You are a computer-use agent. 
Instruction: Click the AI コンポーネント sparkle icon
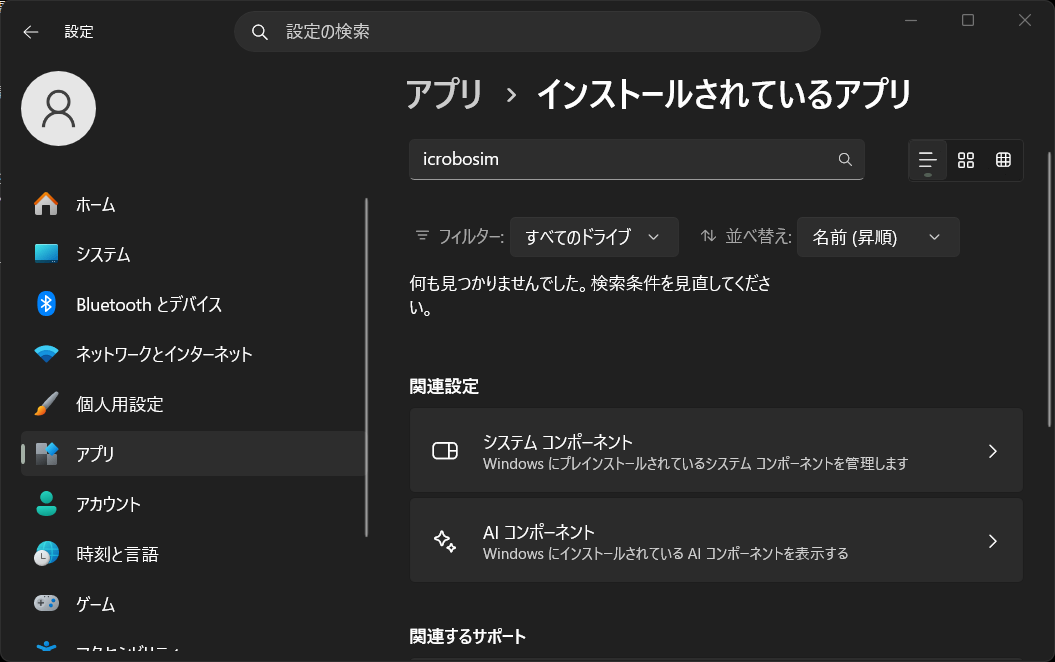[445, 541]
